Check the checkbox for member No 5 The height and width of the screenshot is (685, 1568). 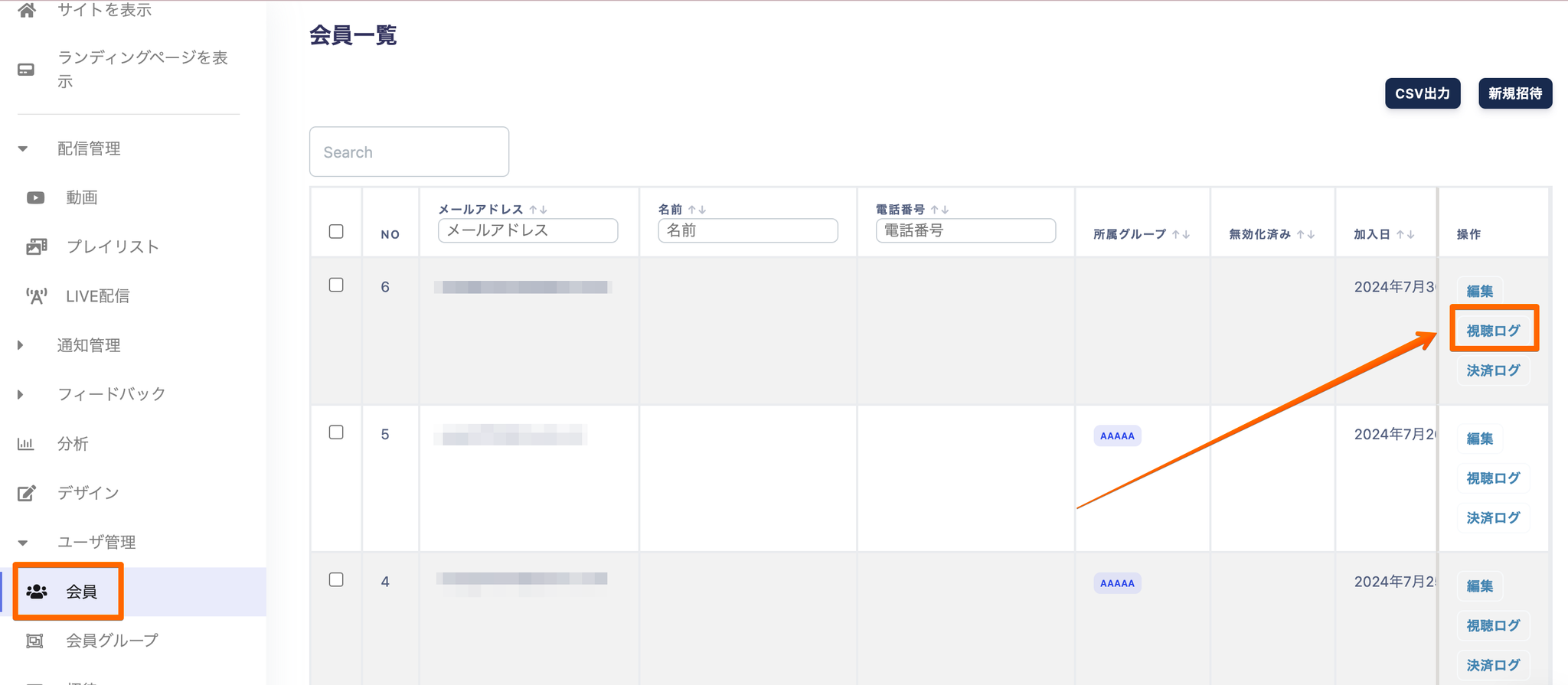(x=336, y=432)
